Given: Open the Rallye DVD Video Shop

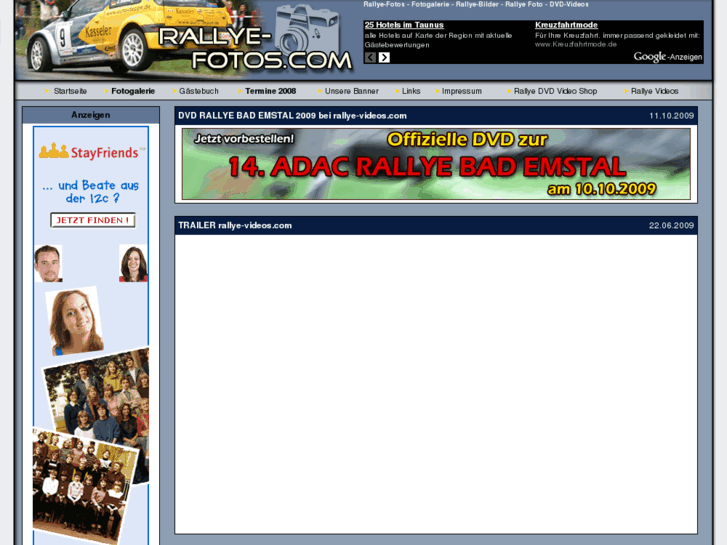Looking at the screenshot, I should (555, 91).
